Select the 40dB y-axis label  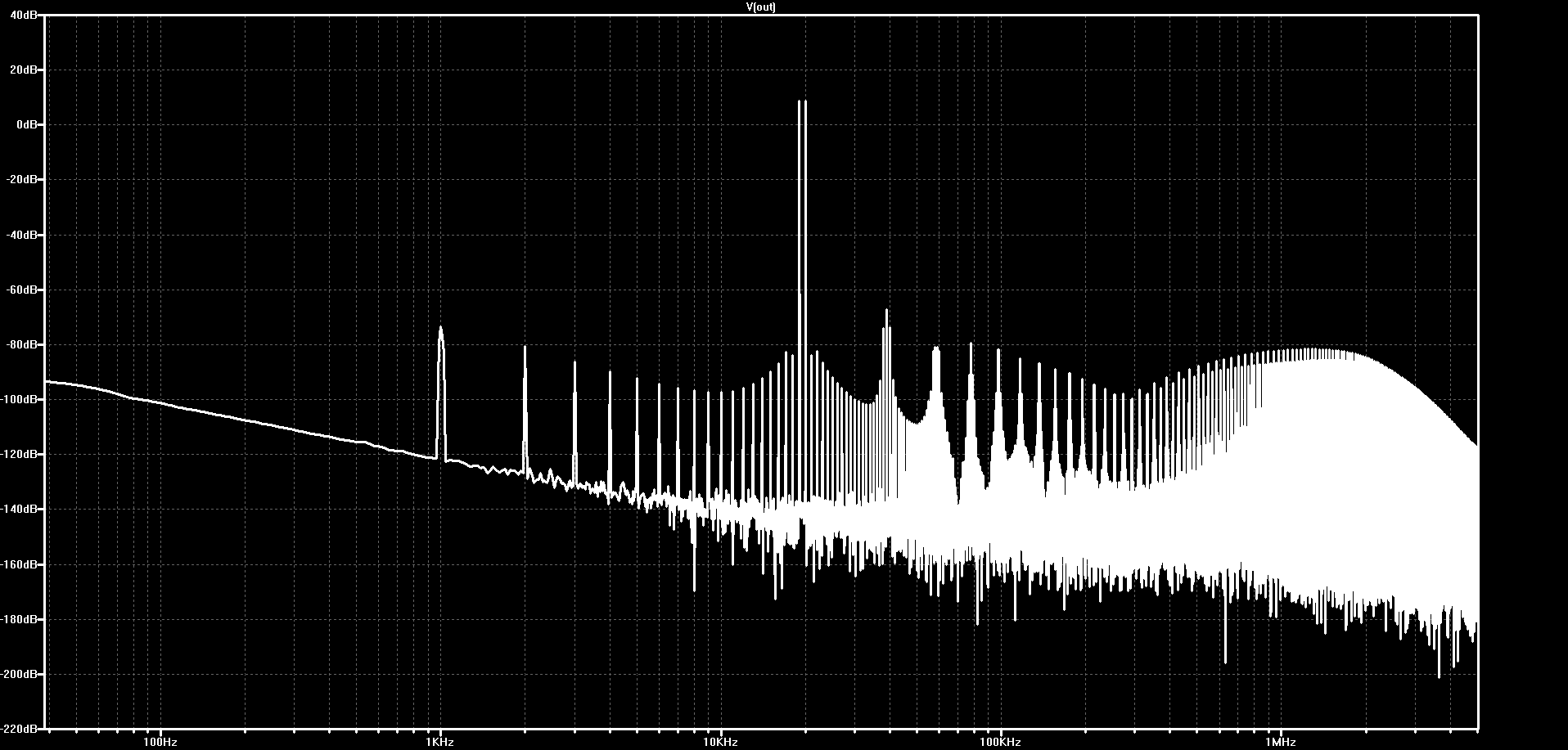click(x=25, y=15)
